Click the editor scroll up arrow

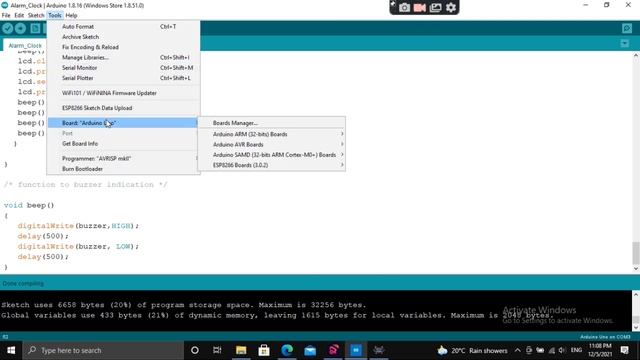pyautogui.click(x=636, y=56)
